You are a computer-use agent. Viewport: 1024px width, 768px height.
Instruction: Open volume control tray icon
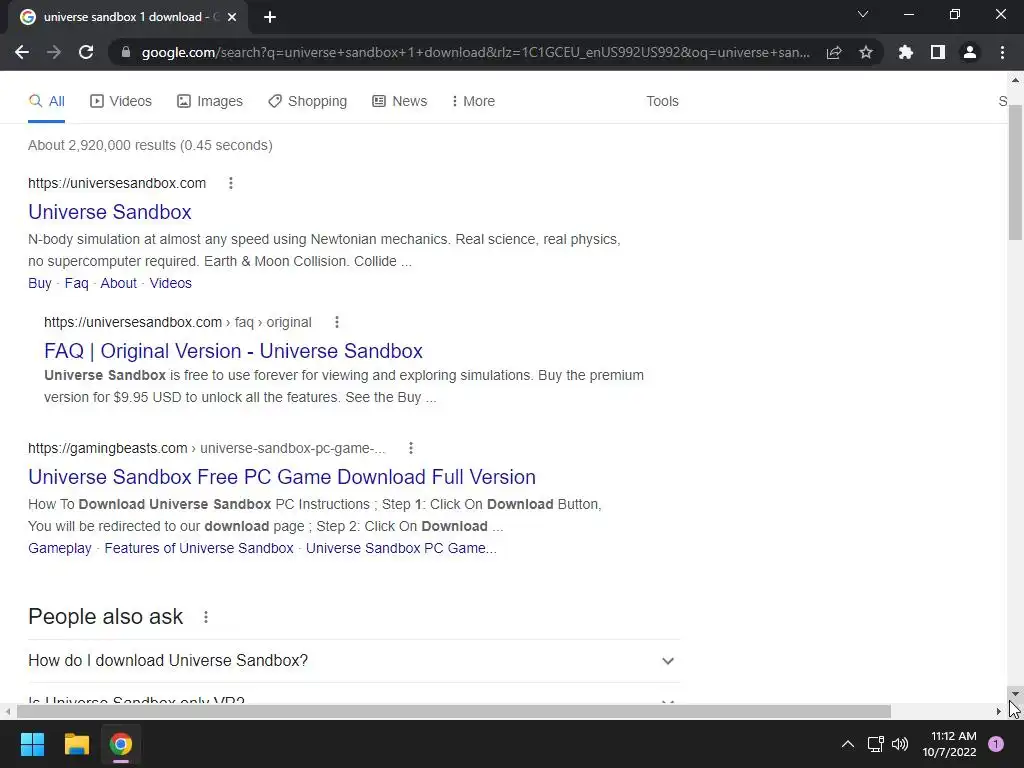click(900, 744)
